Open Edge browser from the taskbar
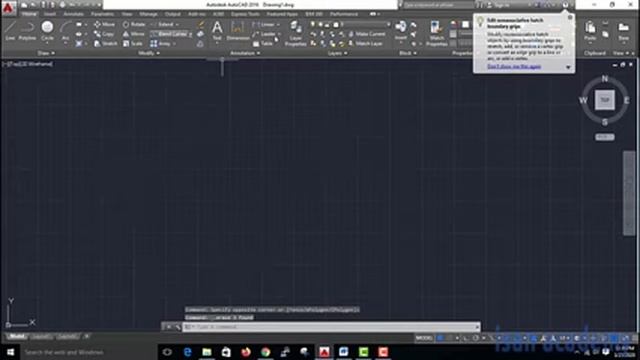 (x=187, y=352)
